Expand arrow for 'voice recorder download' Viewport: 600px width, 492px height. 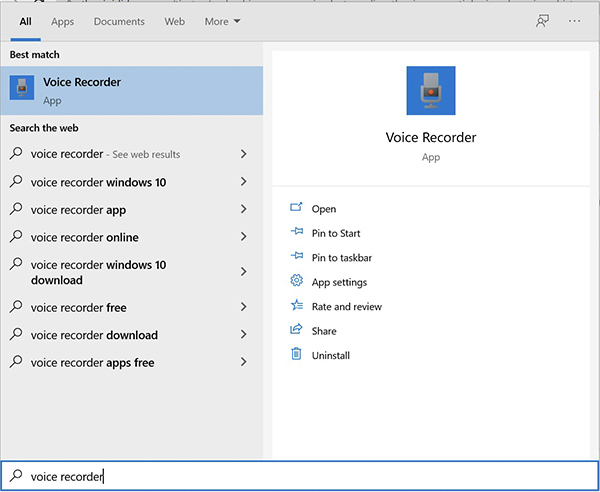pyautogui.click(x=243, y=334)
